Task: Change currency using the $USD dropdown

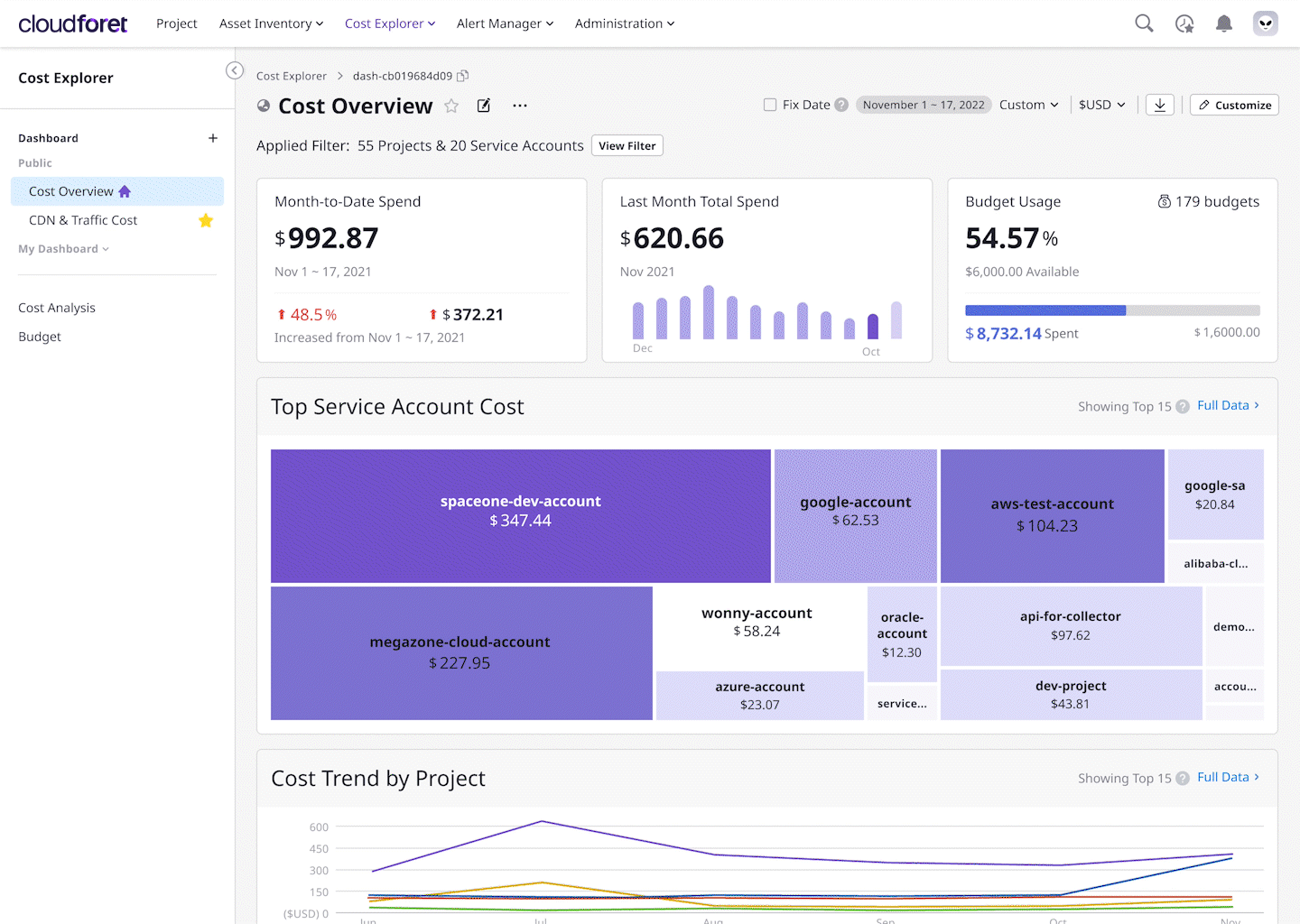Action: [x=1101, y=105]
